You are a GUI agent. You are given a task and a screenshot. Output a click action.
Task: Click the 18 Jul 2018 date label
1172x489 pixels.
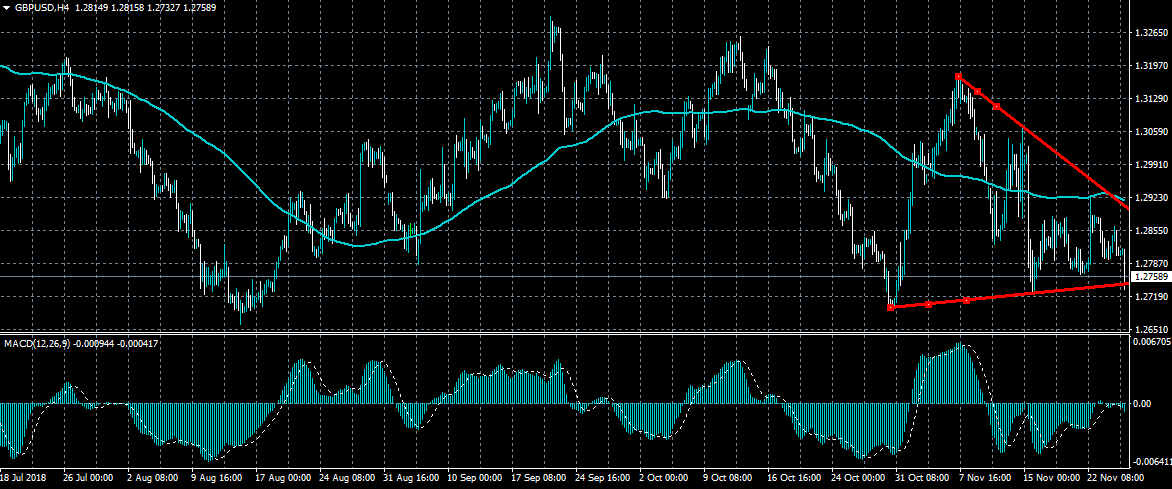point(24,480)
